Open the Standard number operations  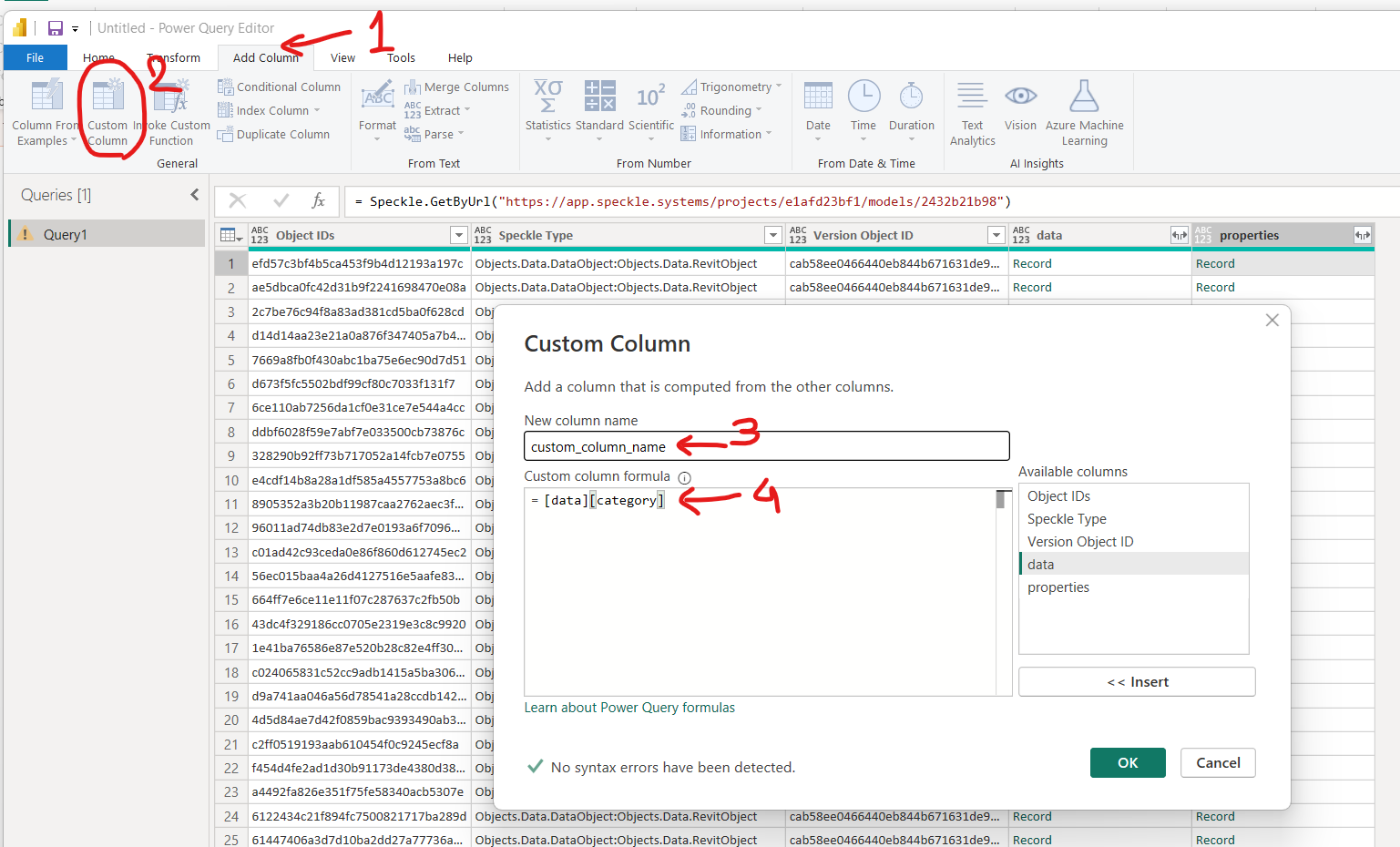[599, 109]
